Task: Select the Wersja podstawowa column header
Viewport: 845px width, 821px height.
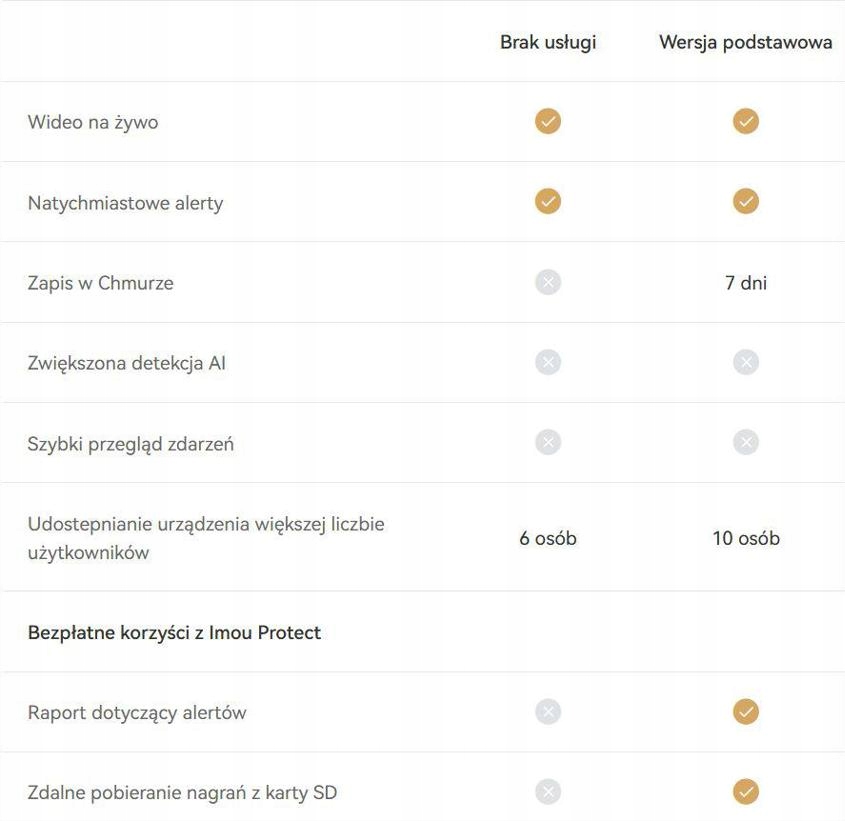Action: (746, 43)
